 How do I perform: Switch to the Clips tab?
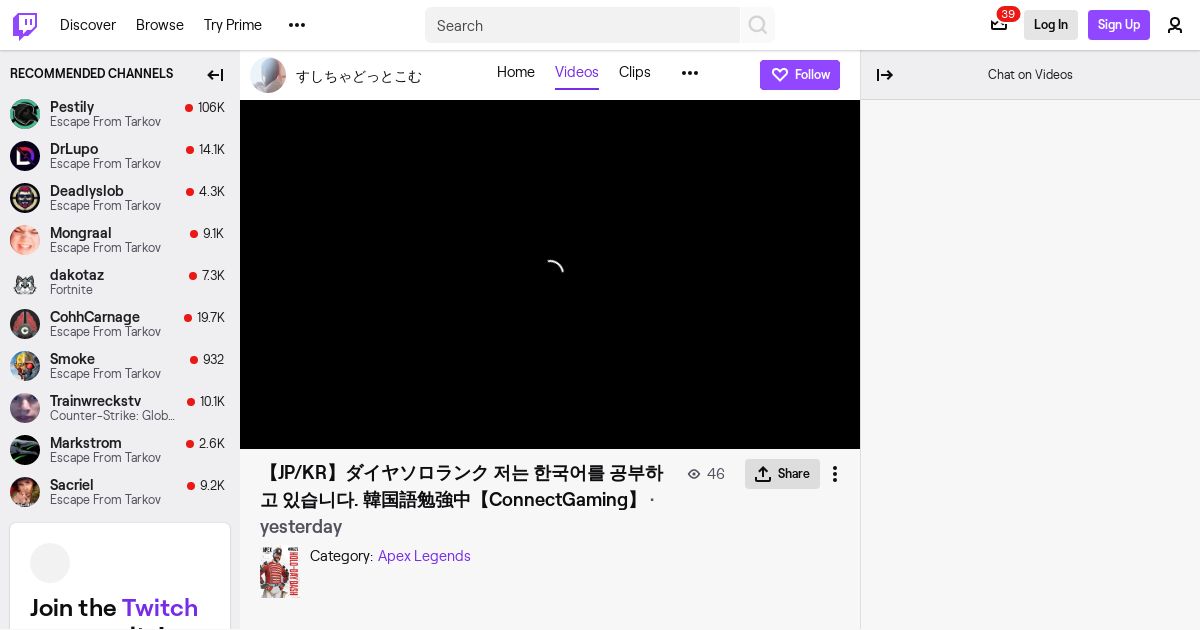pyautogui.click(x=635, y=72)
